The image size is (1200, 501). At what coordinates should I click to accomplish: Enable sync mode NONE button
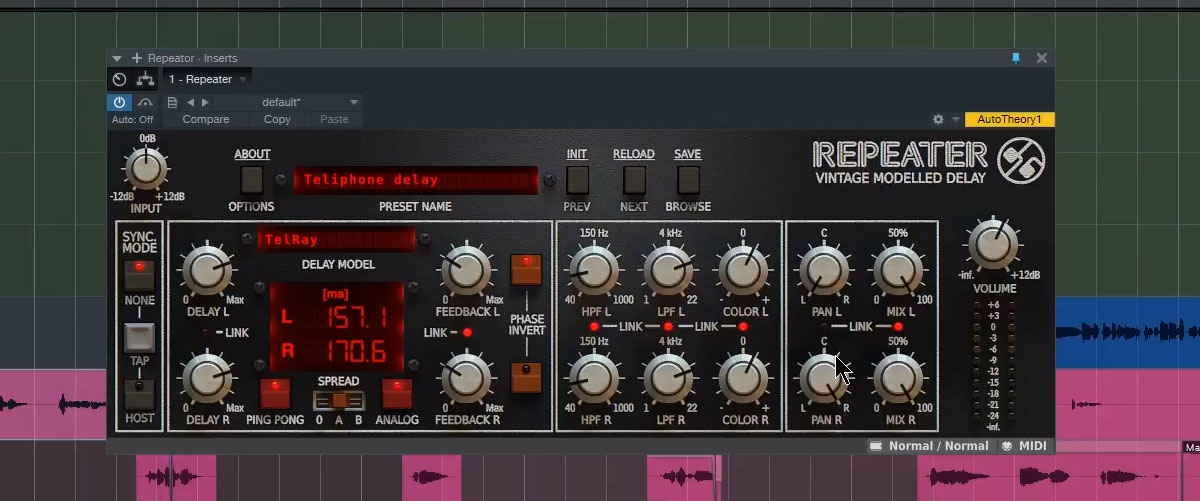coord(139,274)
